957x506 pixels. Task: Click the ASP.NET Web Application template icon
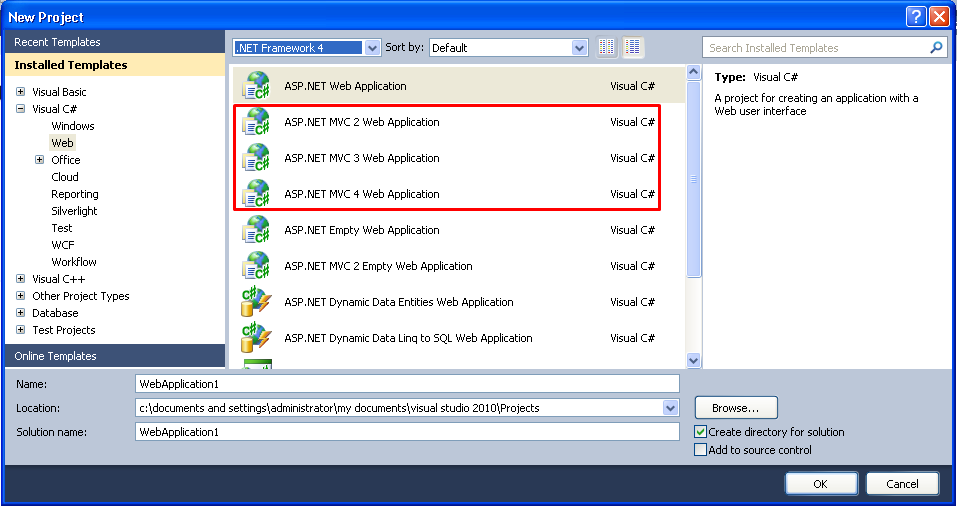click(x=256, y=86)
